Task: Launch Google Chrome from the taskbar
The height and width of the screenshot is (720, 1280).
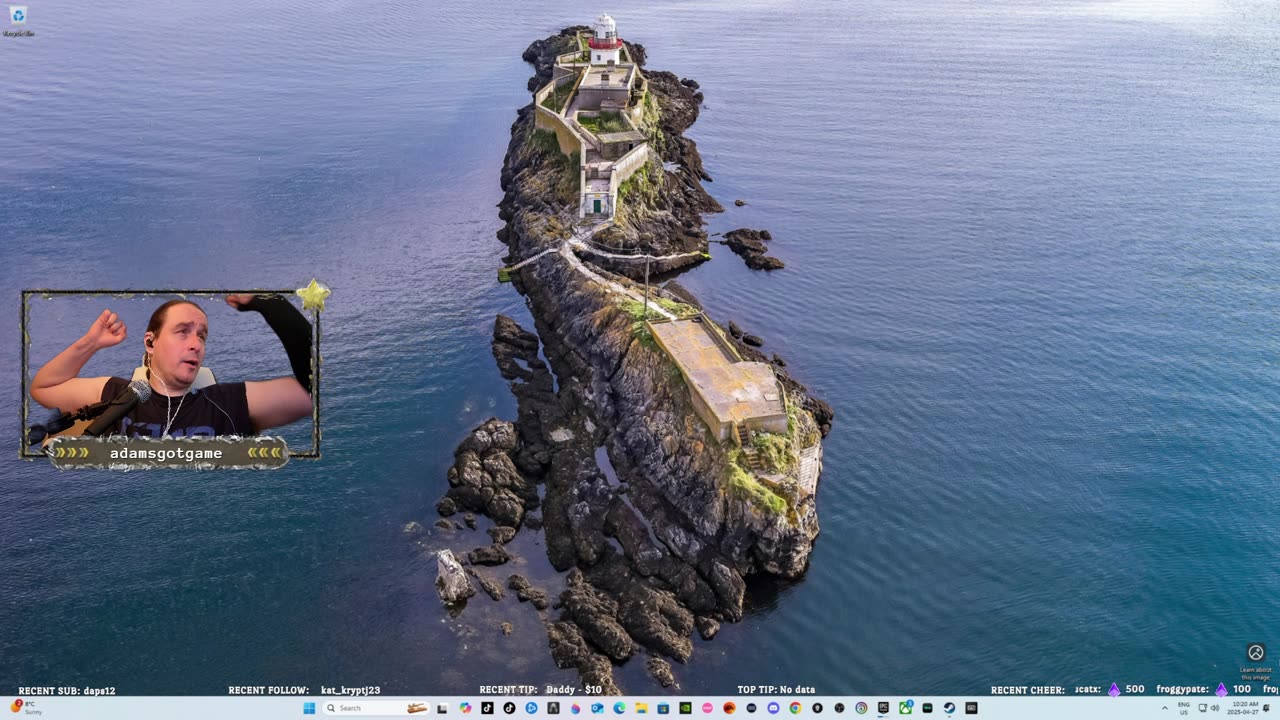Action: coord(795,708)
